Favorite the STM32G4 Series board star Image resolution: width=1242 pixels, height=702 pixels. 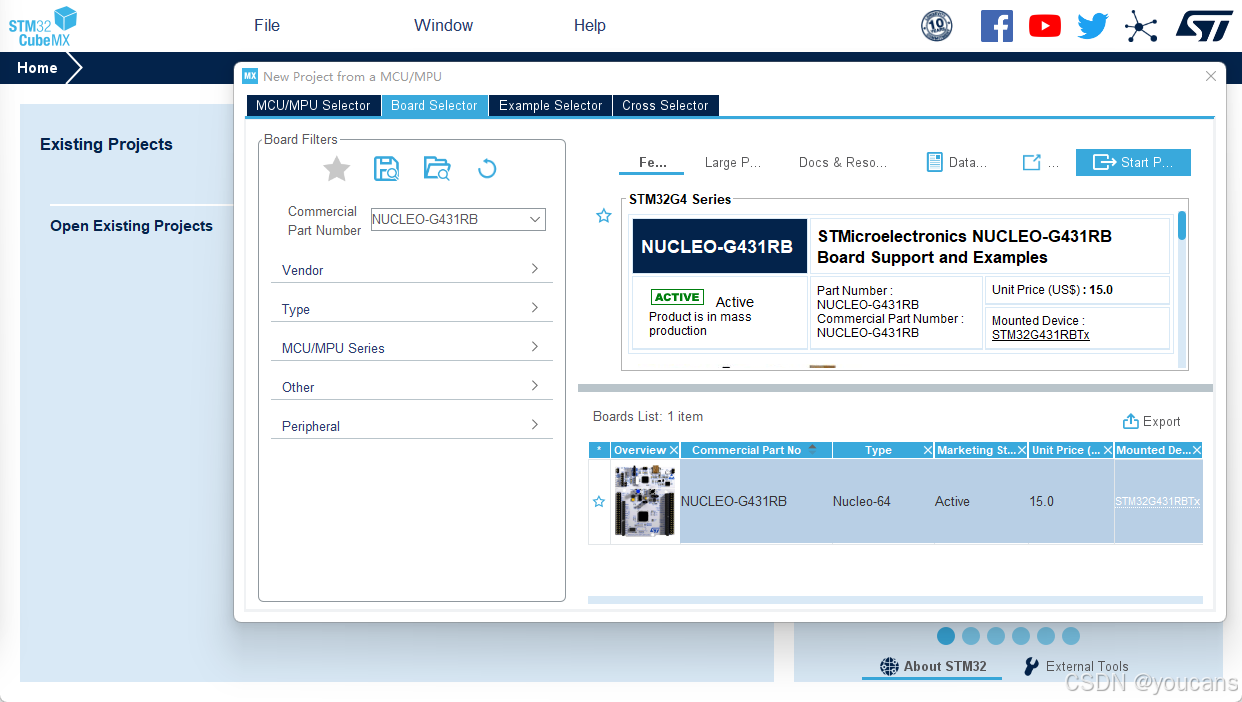603,215
